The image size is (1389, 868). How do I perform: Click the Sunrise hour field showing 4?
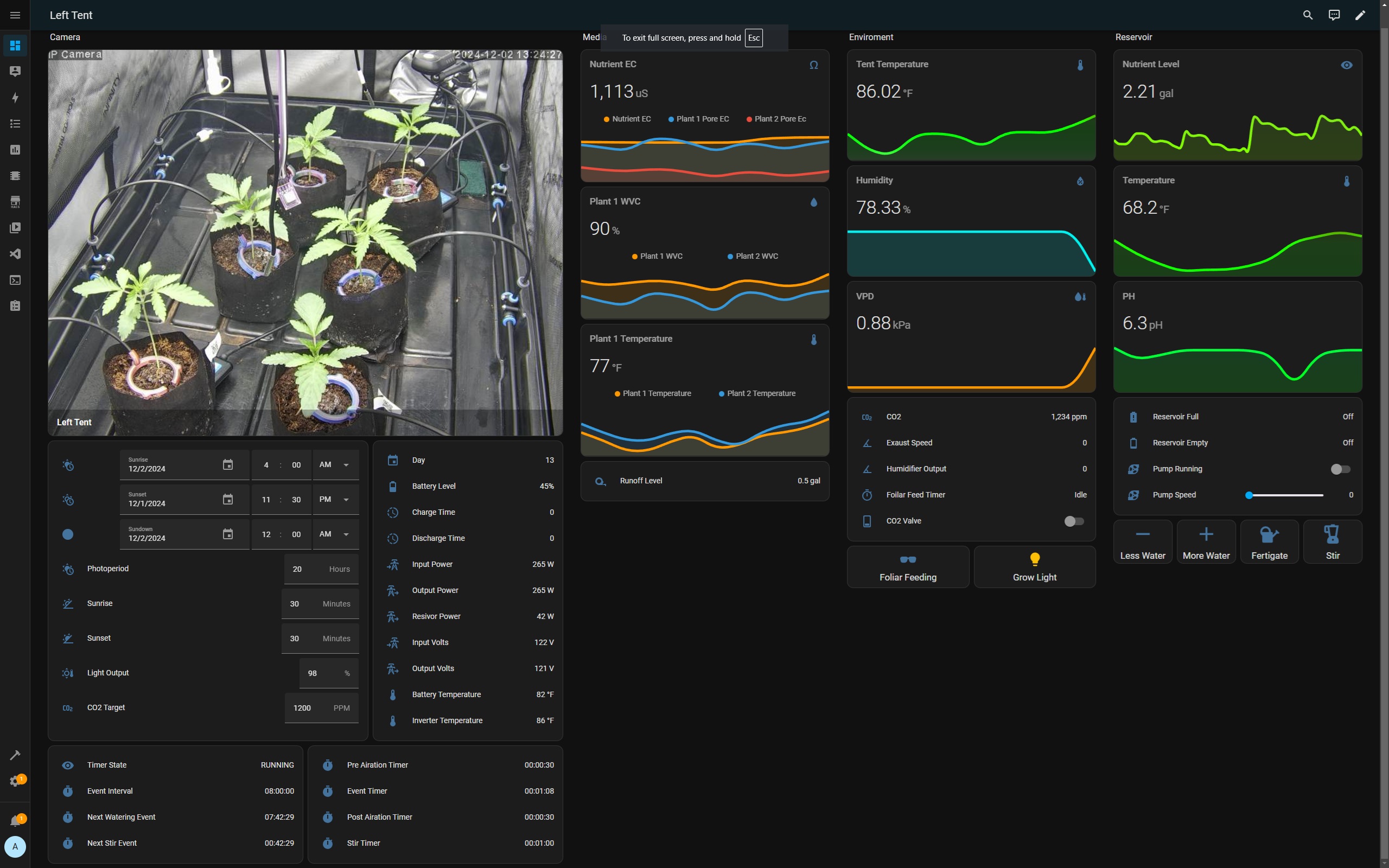[266, 465]
